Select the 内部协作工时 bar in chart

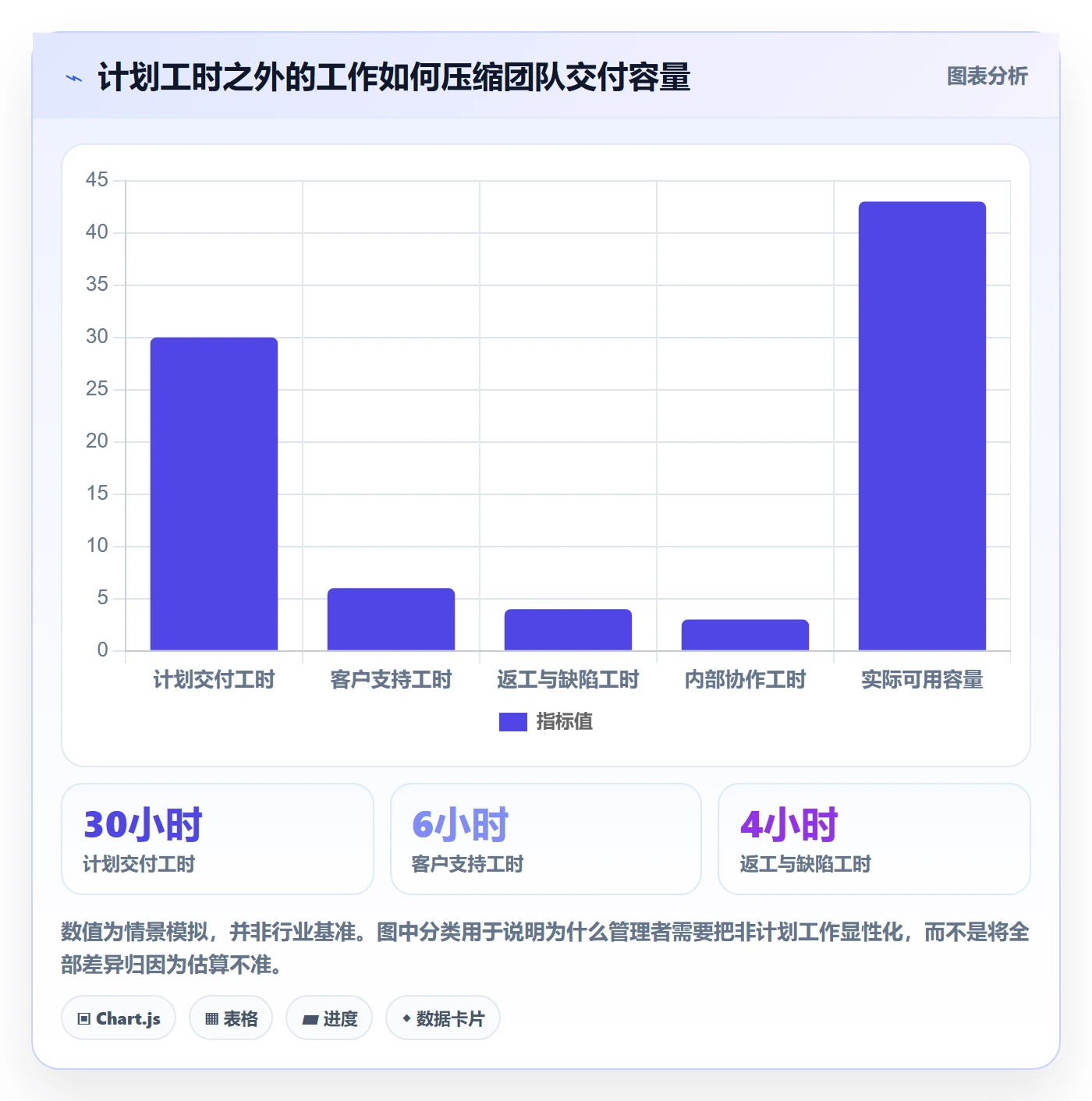pyautogui.click(x=745, y=635)
